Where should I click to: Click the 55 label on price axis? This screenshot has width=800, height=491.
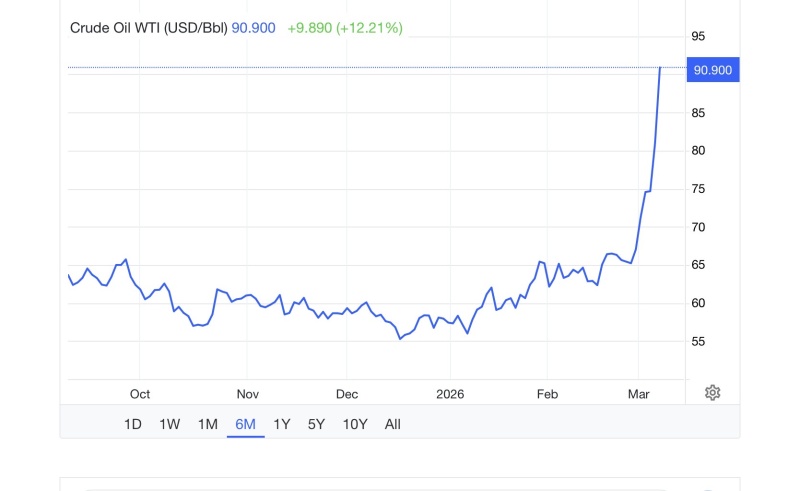point(698,342)
